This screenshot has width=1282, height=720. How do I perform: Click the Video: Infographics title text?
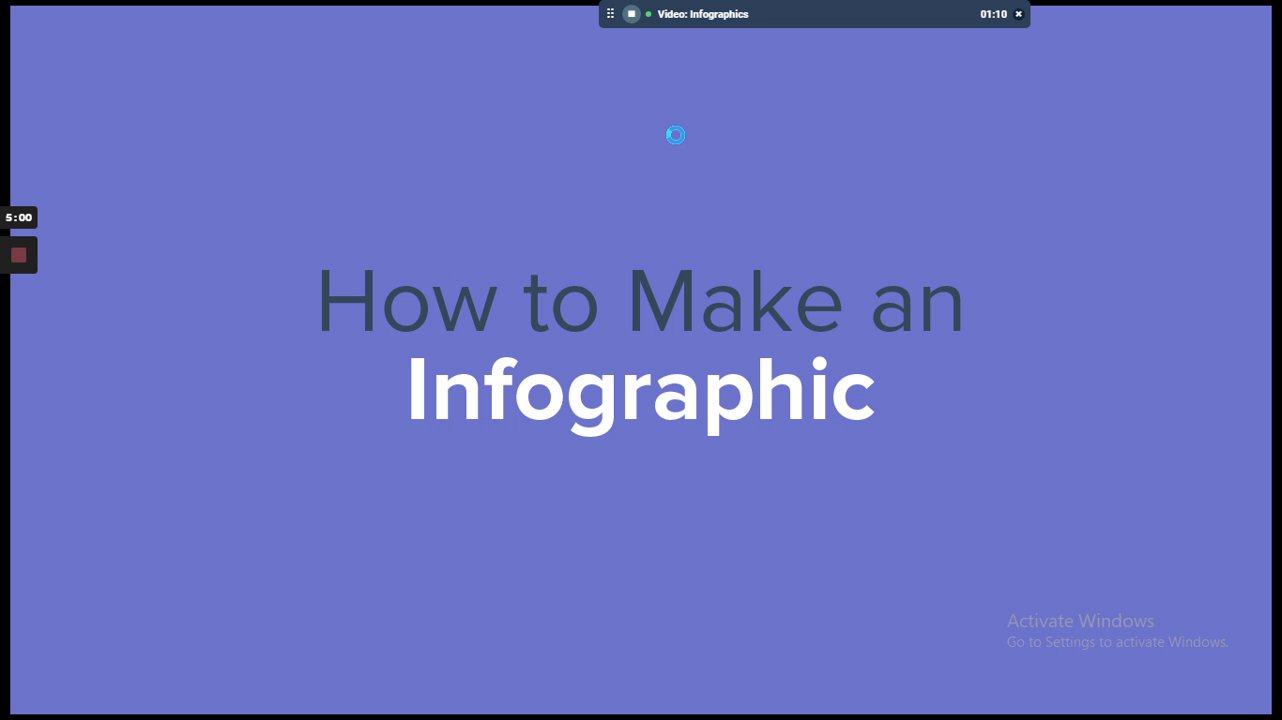tap(703, 14)
